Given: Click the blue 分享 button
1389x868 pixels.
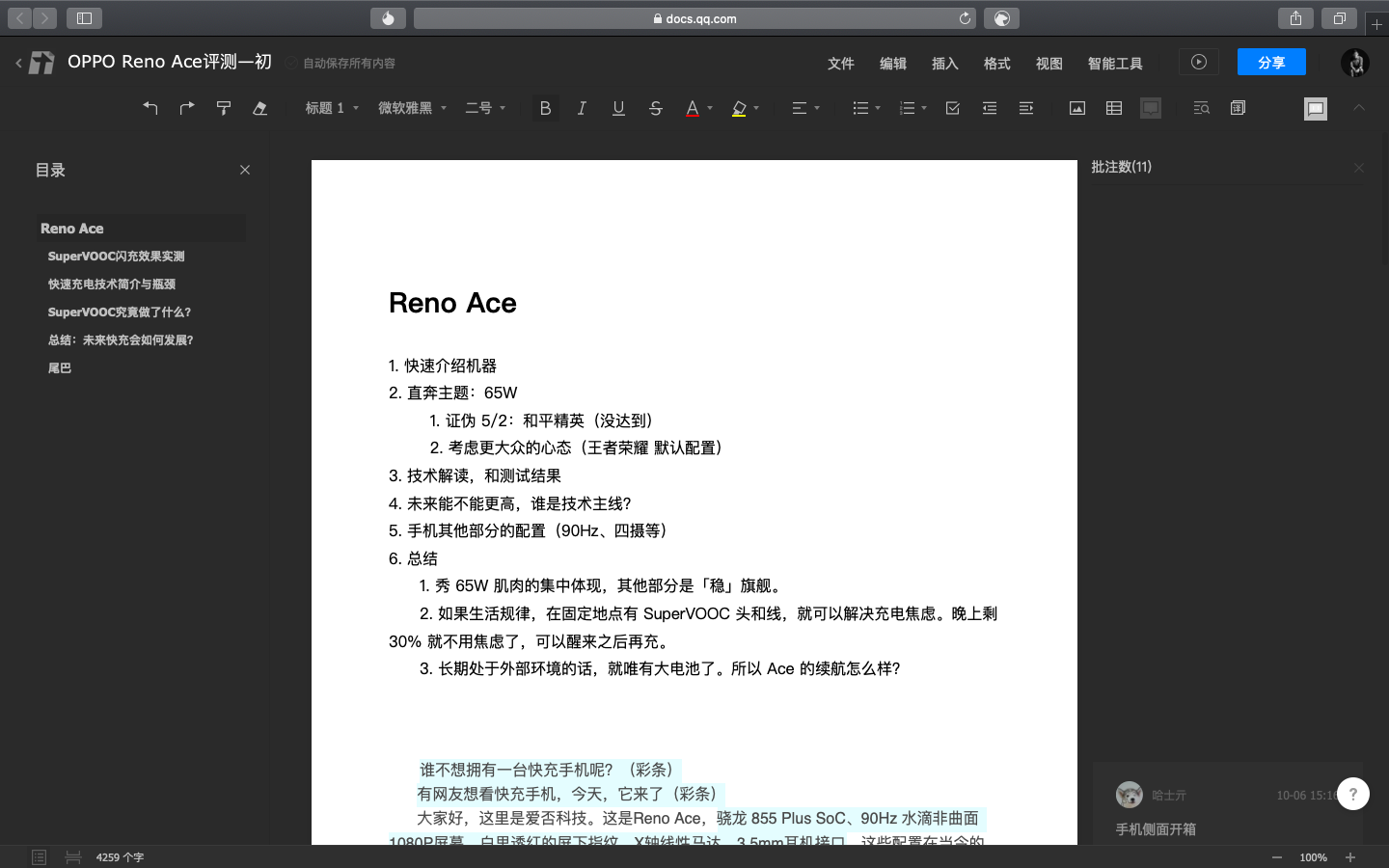Looking at the screenshot, I should click(x=1271, y=62).
